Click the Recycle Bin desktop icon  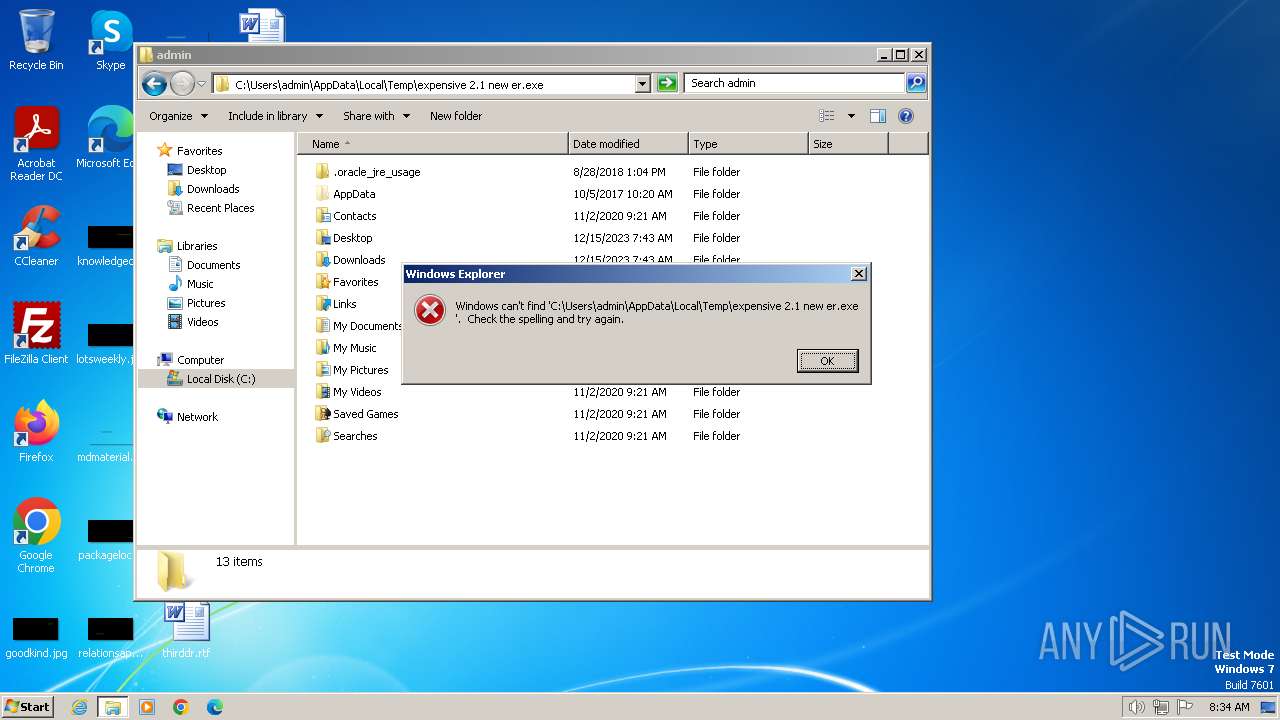(36, 40)
